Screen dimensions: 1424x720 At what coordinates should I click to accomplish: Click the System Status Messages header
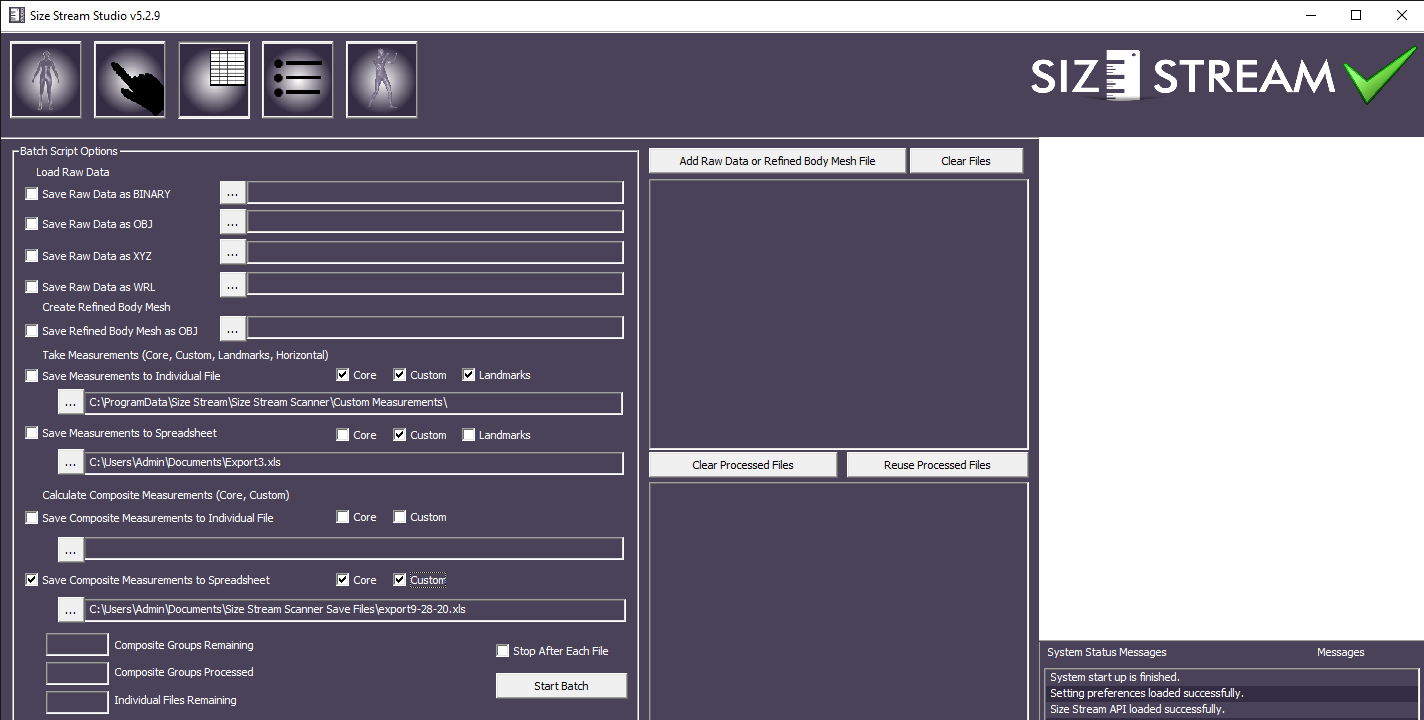(1106, 652)
